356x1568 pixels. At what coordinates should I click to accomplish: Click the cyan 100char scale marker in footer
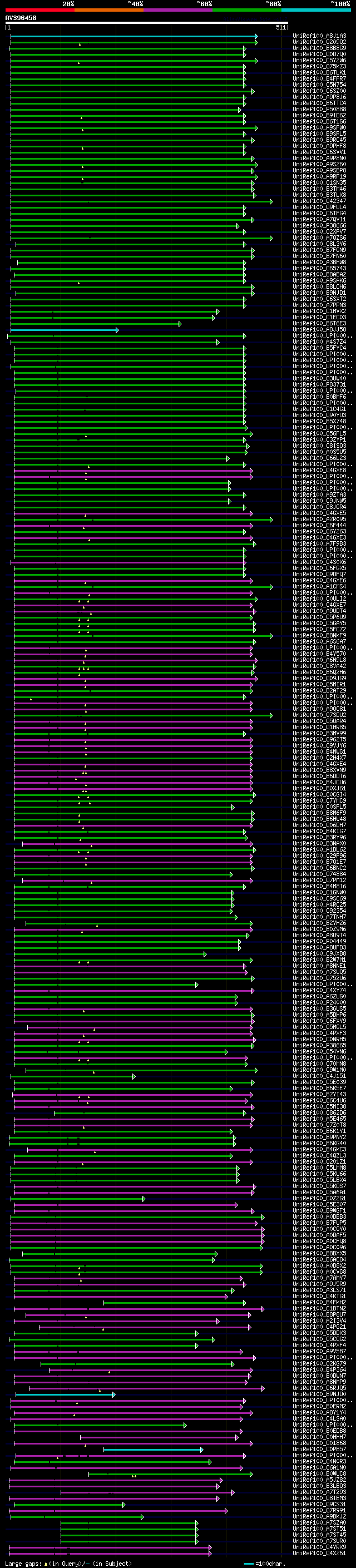pos(249,1564)
